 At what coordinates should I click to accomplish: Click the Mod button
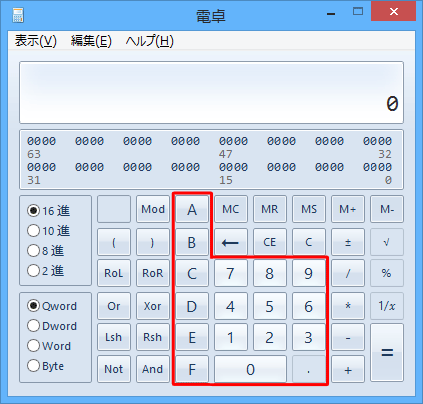pos(153,209)
